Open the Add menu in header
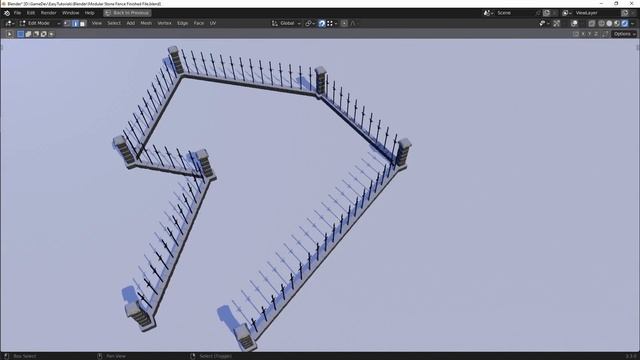The width and height of the screenshot is (640, 360). click(x=131, y=23)
